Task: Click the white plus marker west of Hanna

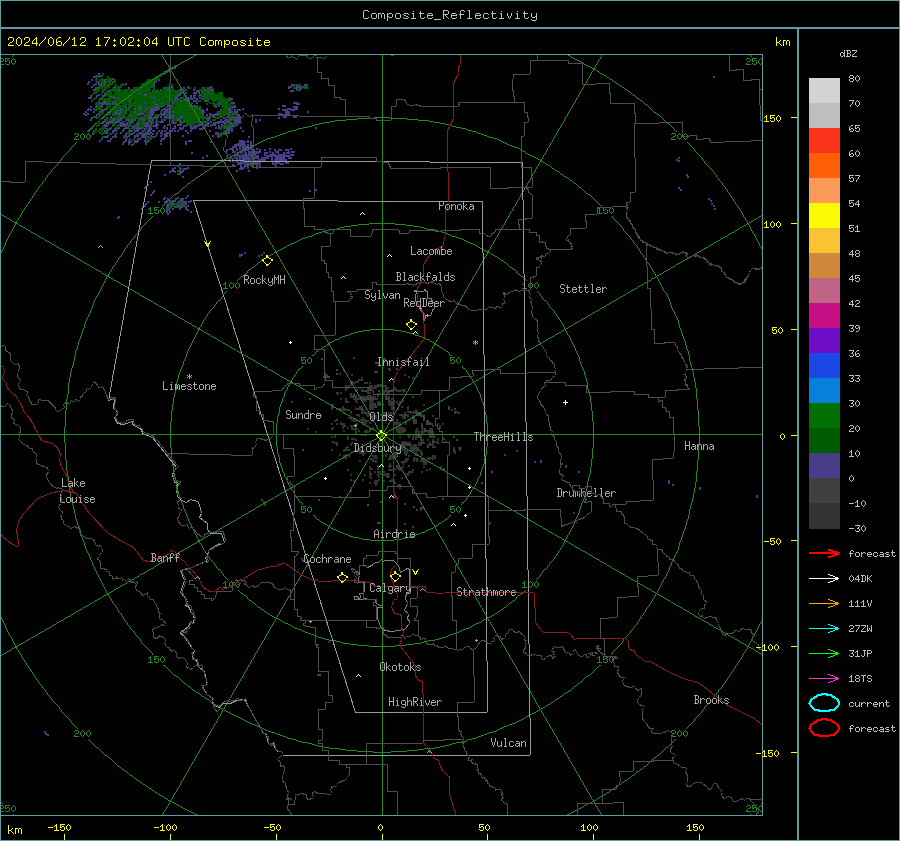Action: 565,402
